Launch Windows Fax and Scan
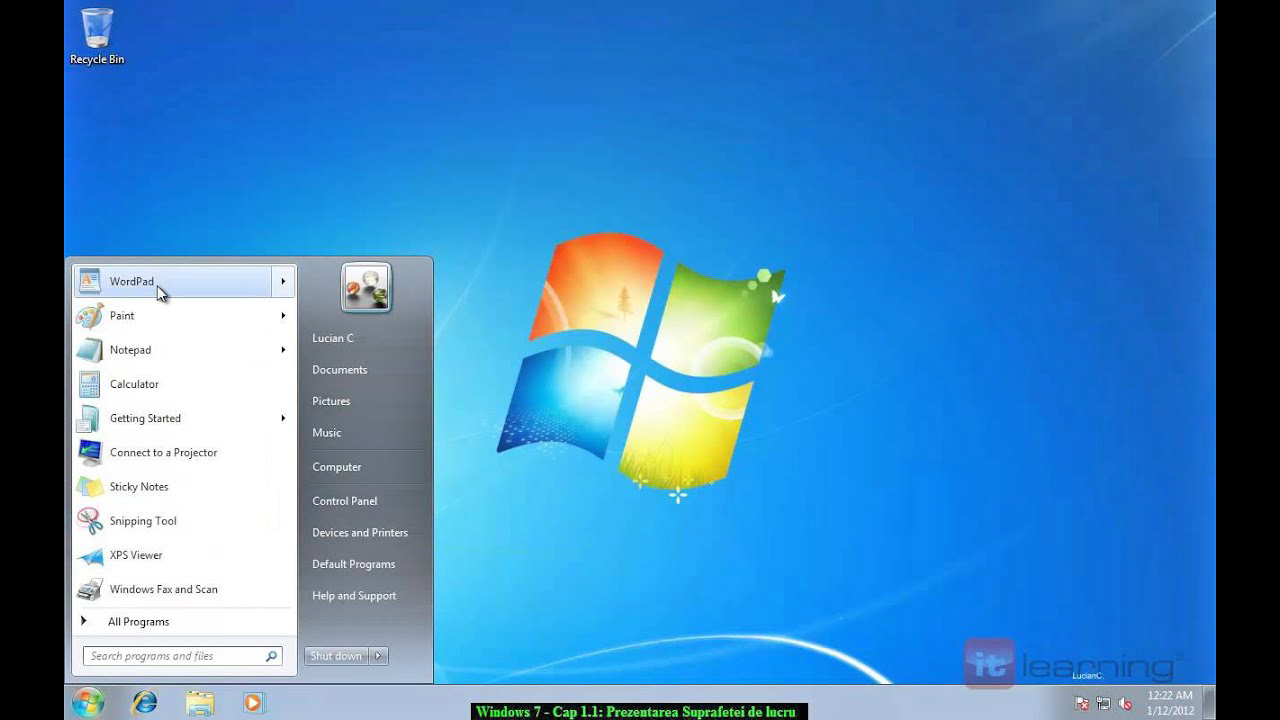The image size is (1280, 720). pos(164,589)
